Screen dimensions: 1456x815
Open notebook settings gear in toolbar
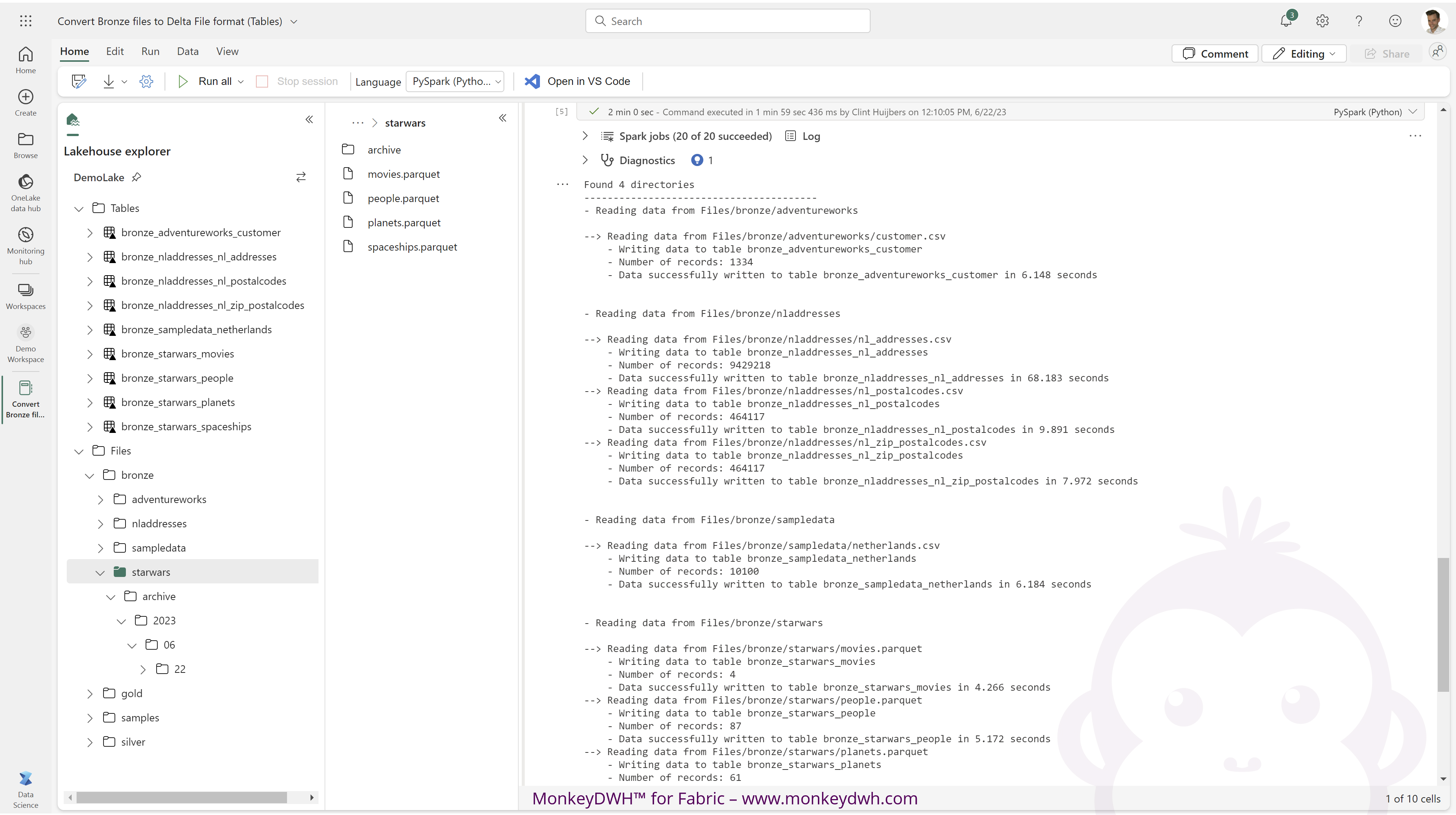pos(146,81)
